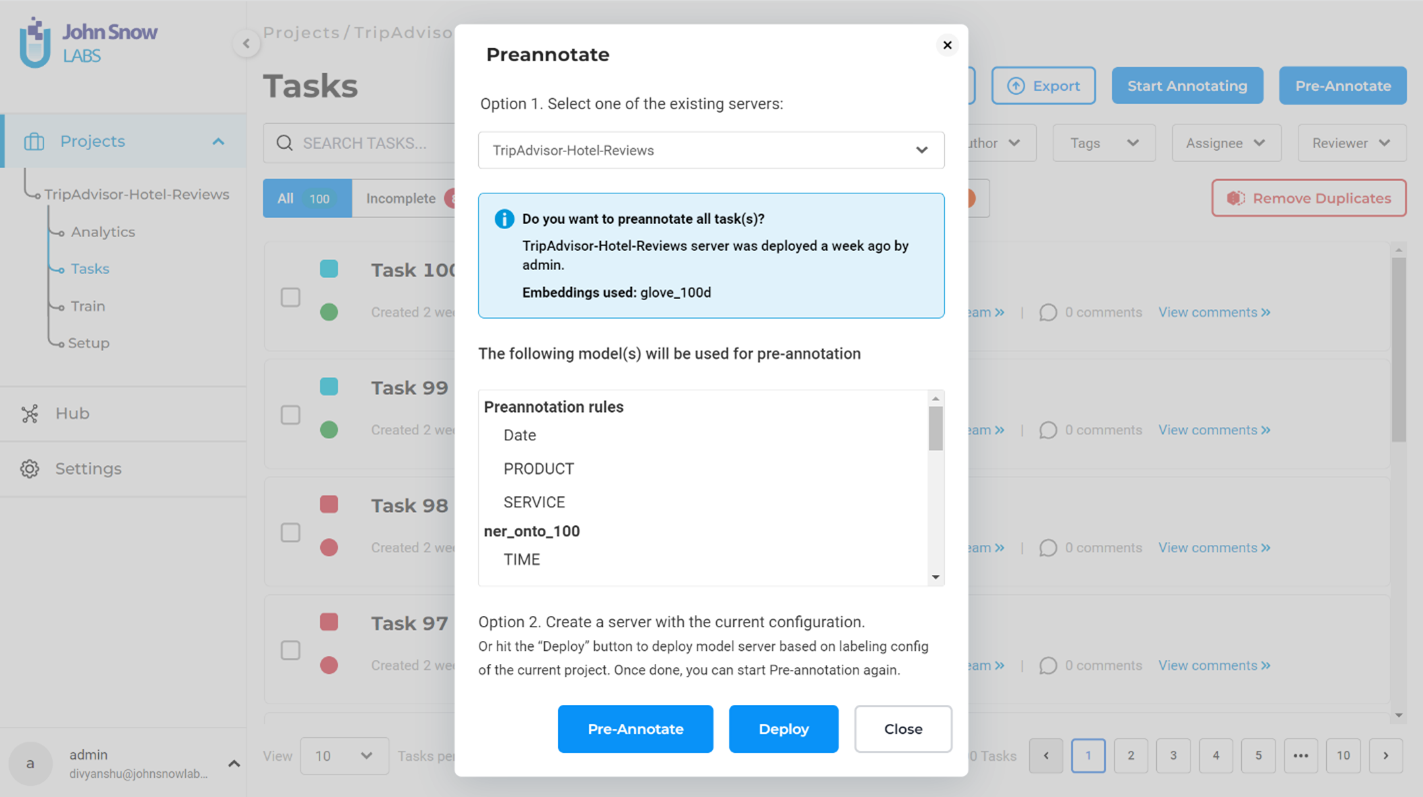Image resolution: width=1423 pixels, height=797 pixels.
Task: Open the TripAdvisor-Hotel-Reviews project tree item
Action: [x=137, y=194]
